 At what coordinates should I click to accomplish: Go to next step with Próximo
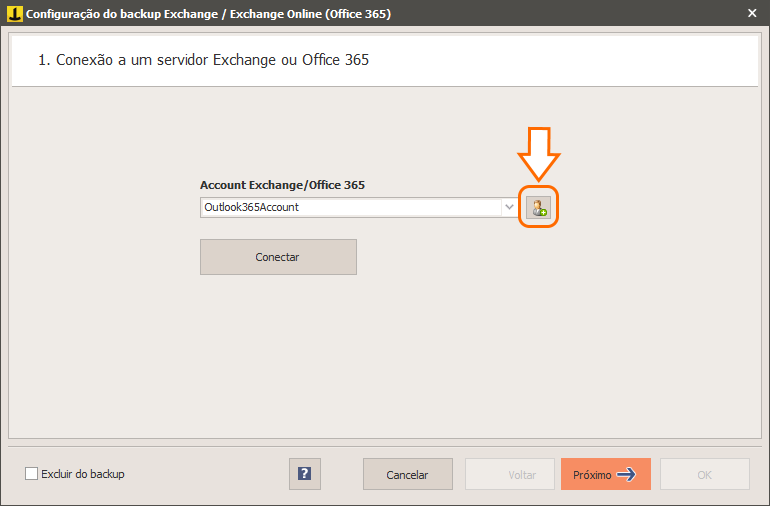coord(605,474)
